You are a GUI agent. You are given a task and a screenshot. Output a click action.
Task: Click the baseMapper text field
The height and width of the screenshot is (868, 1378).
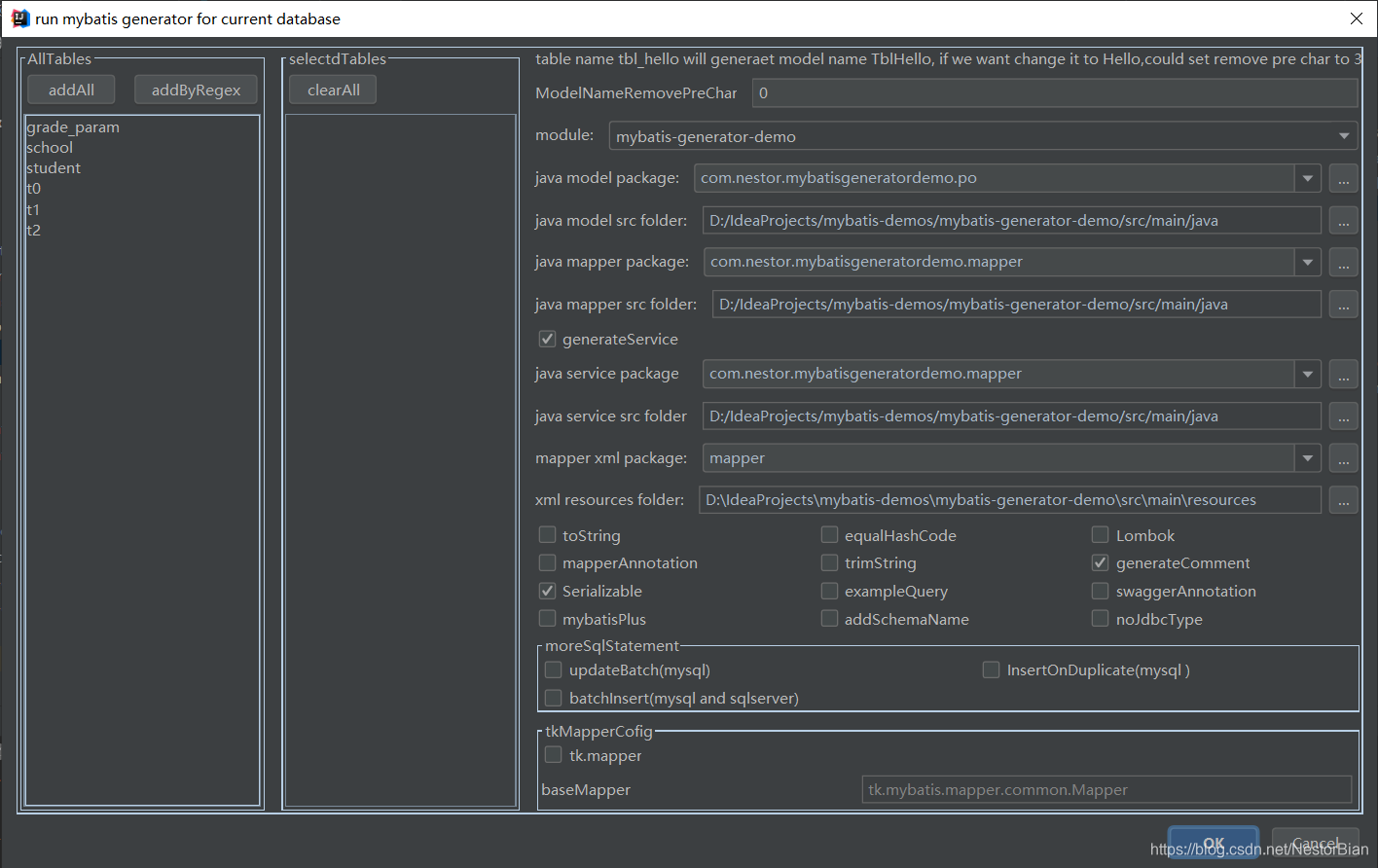click(1106, 789)
